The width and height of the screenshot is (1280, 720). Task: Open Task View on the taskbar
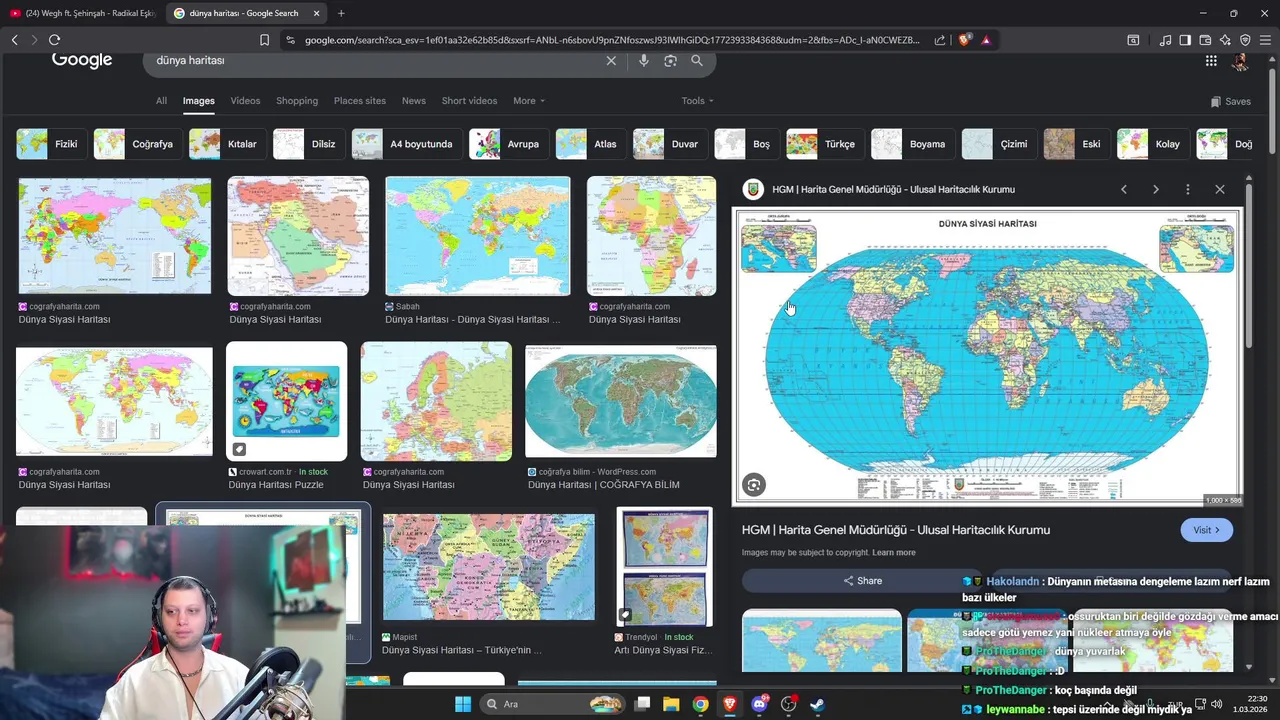pos(642,704)
